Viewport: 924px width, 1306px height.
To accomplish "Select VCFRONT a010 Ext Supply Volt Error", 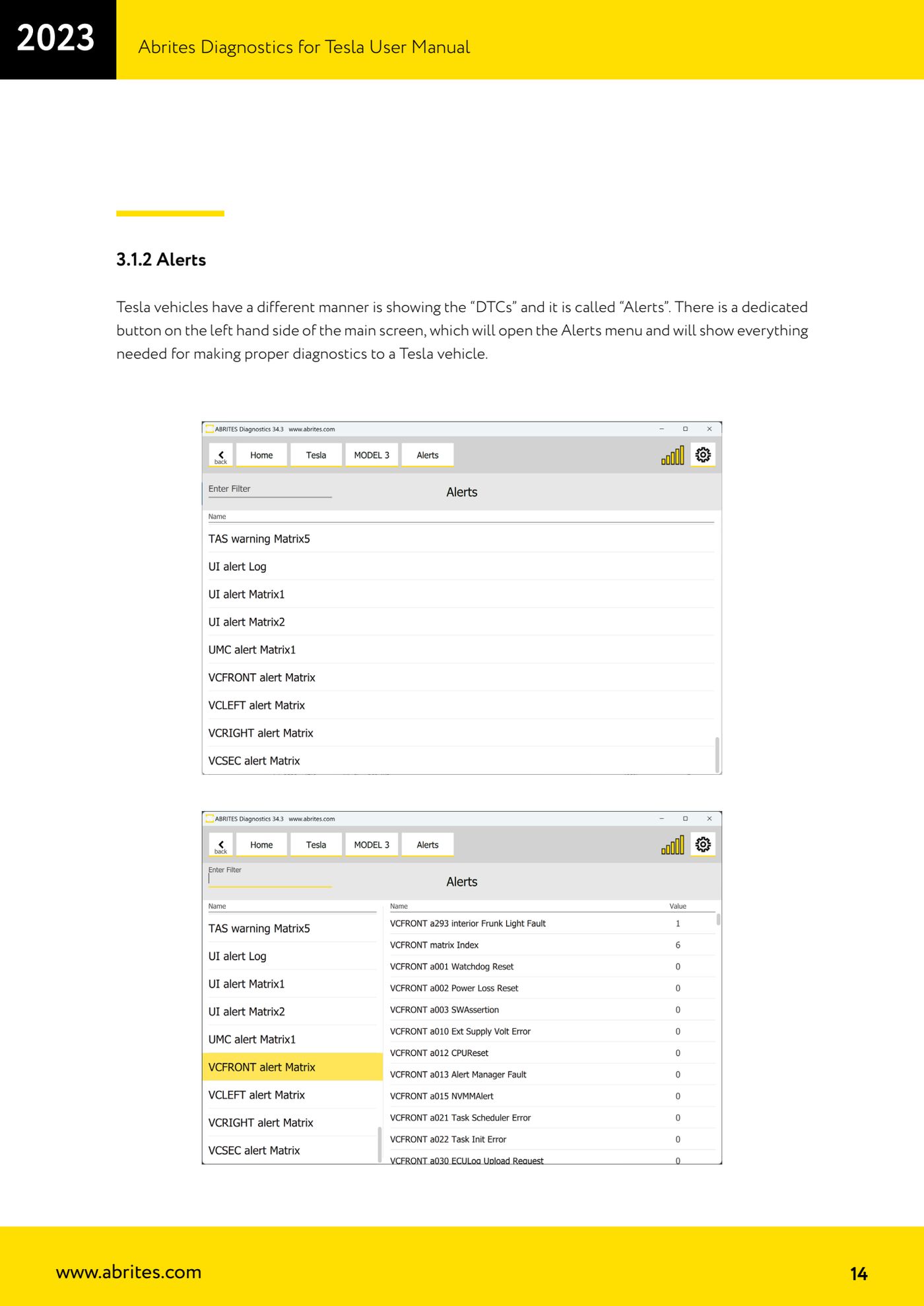I will coord(552,1031).
